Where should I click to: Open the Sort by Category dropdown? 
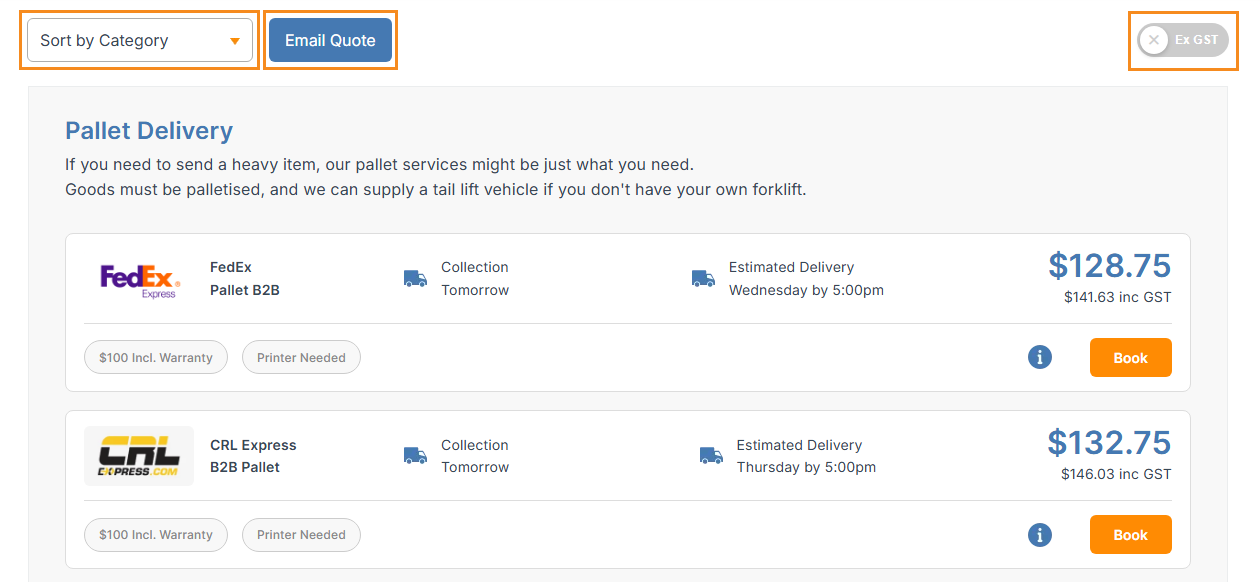pyautogui.click(x=140, y=40)
